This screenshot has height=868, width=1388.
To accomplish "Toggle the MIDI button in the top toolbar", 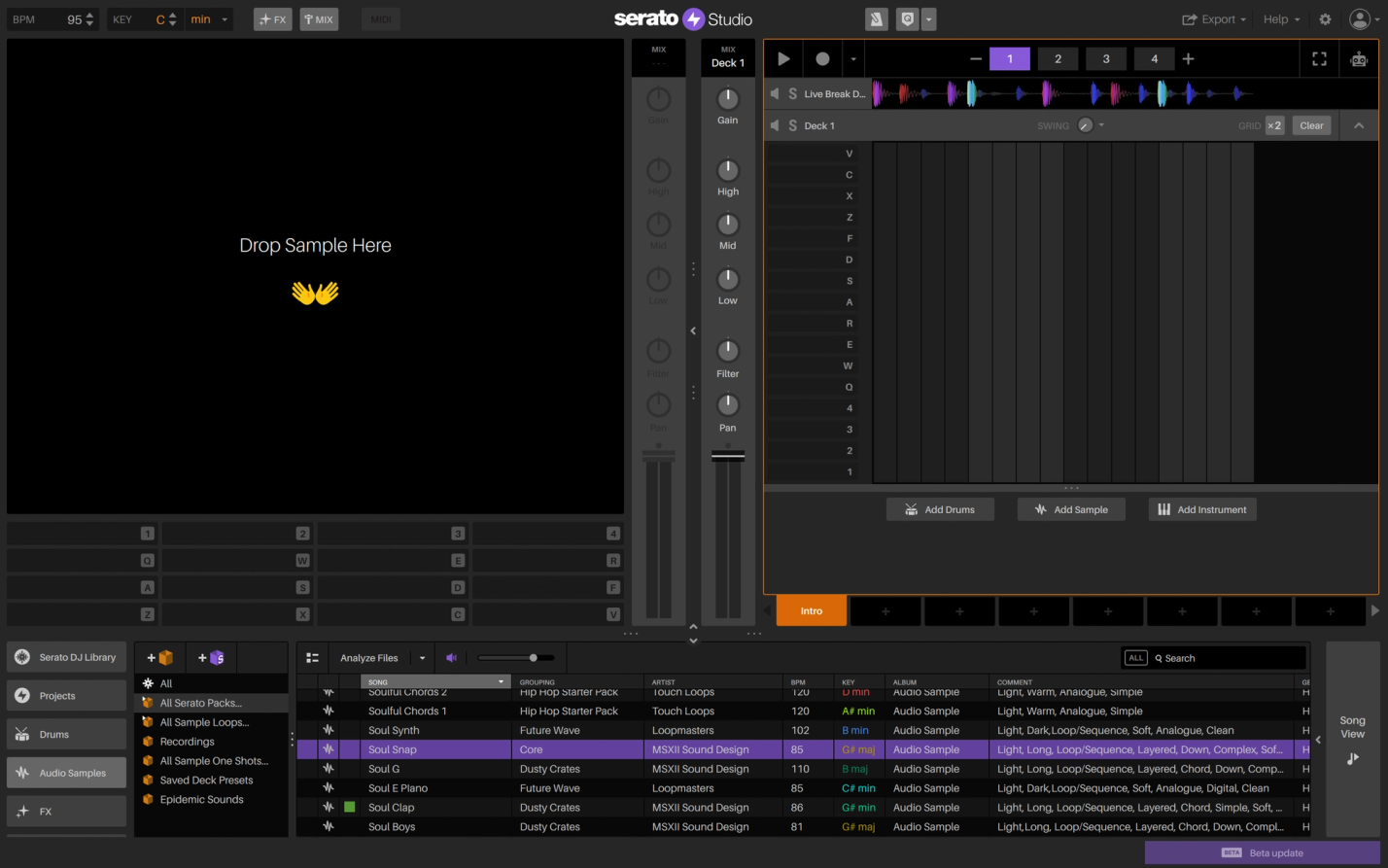I will click(380, 18).
